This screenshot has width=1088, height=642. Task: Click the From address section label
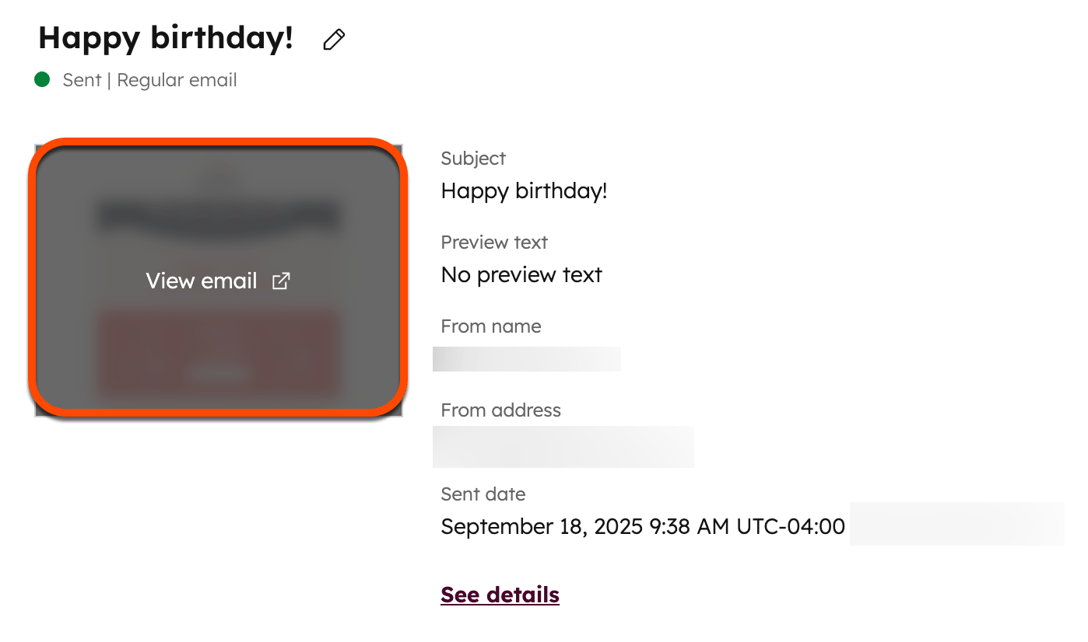pos(501,410)
